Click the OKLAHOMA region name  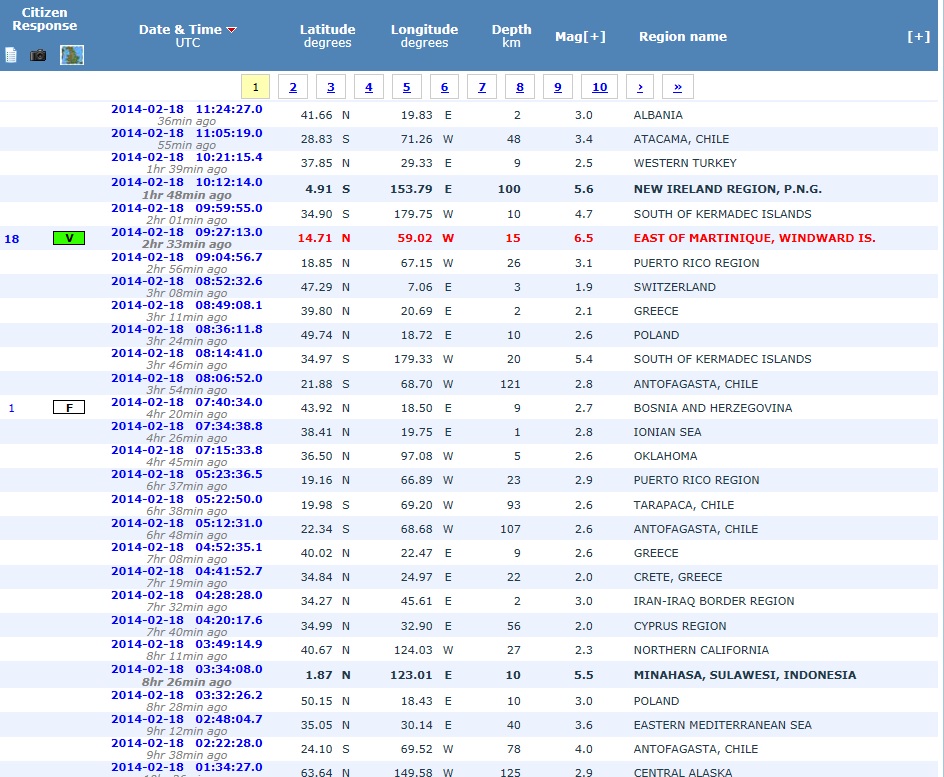point(665,456)
